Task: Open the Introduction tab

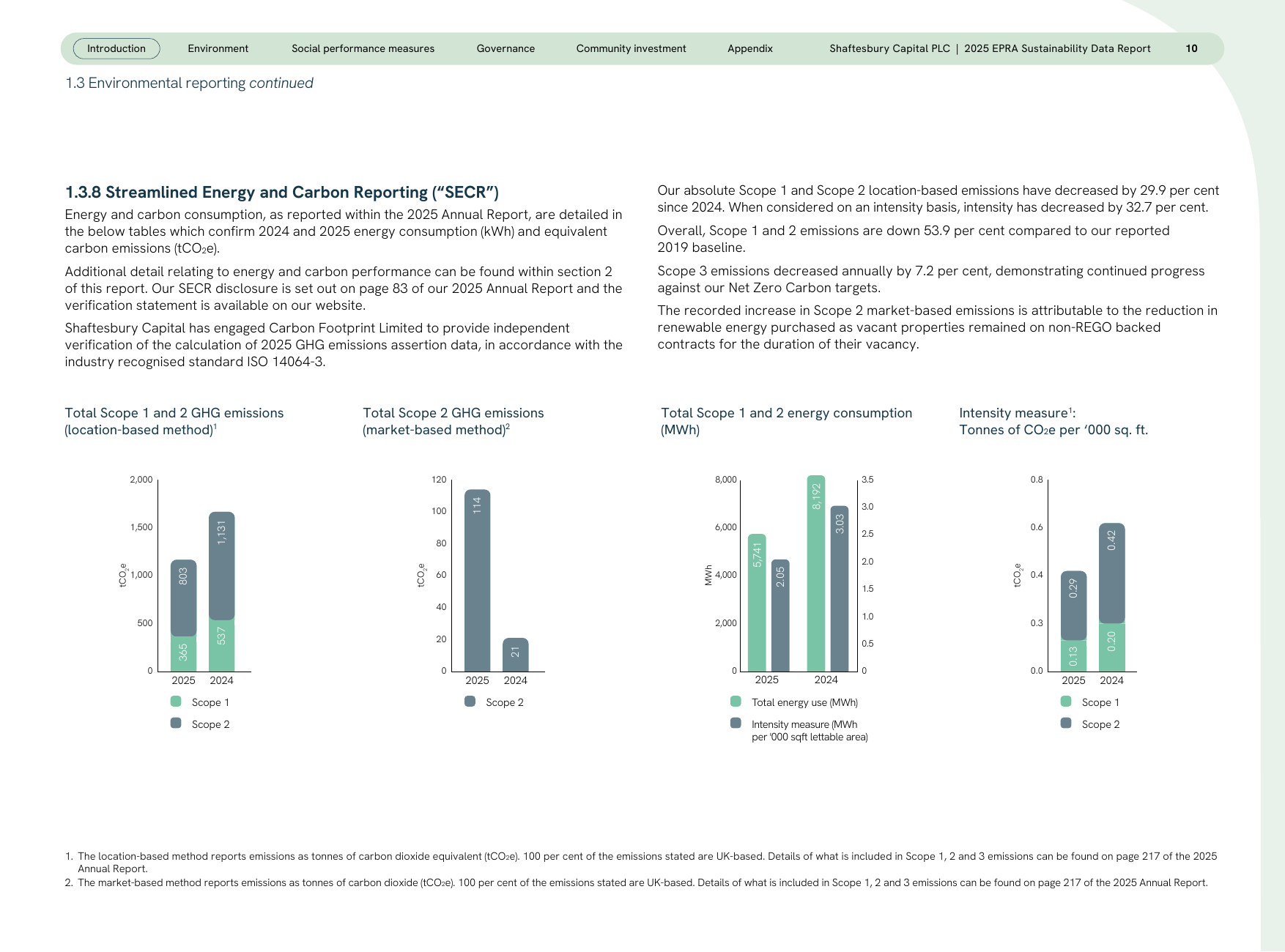Action: [x=116, y=48]
